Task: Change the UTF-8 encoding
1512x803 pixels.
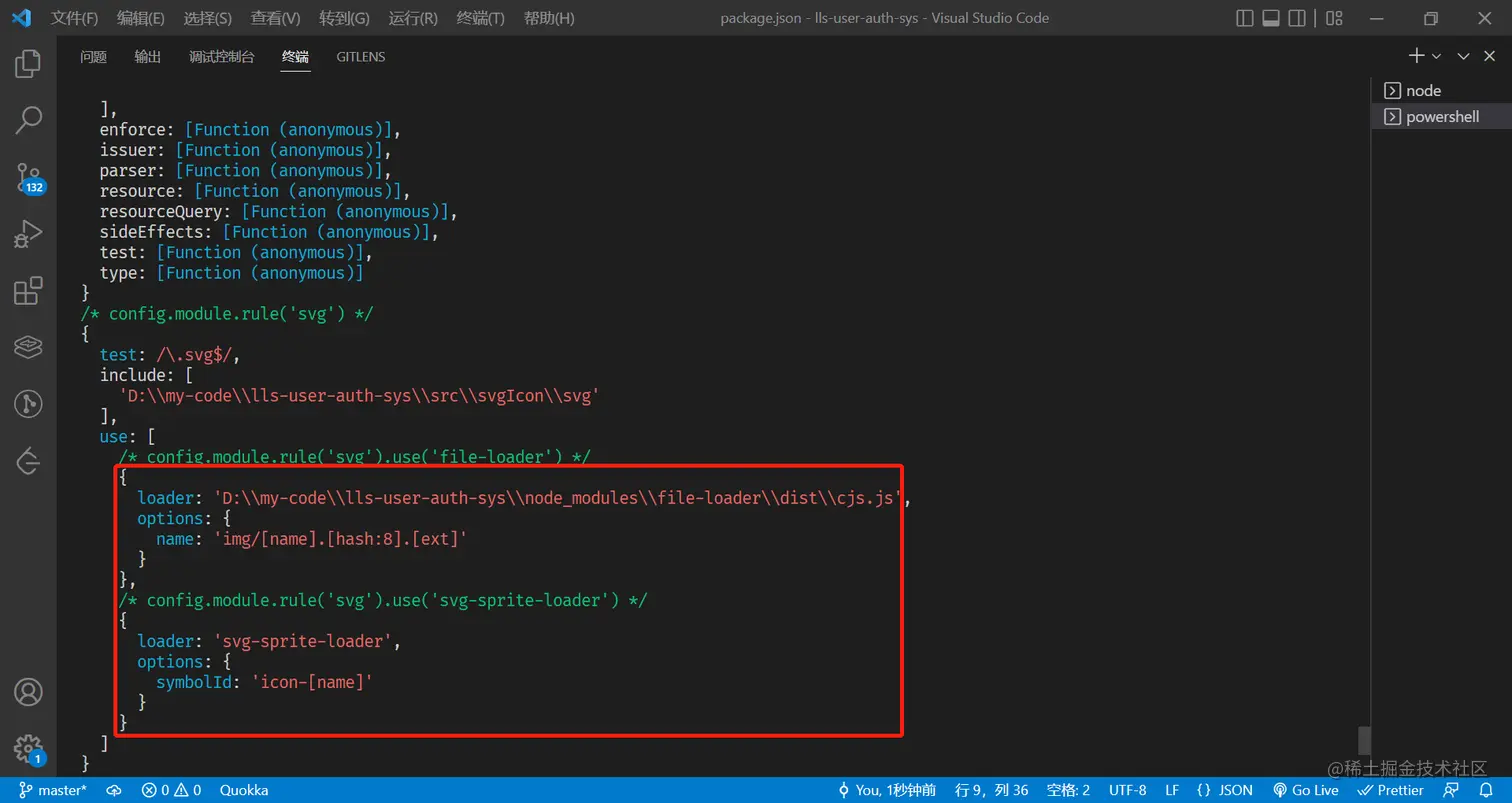Action: tap(1128, 790)
